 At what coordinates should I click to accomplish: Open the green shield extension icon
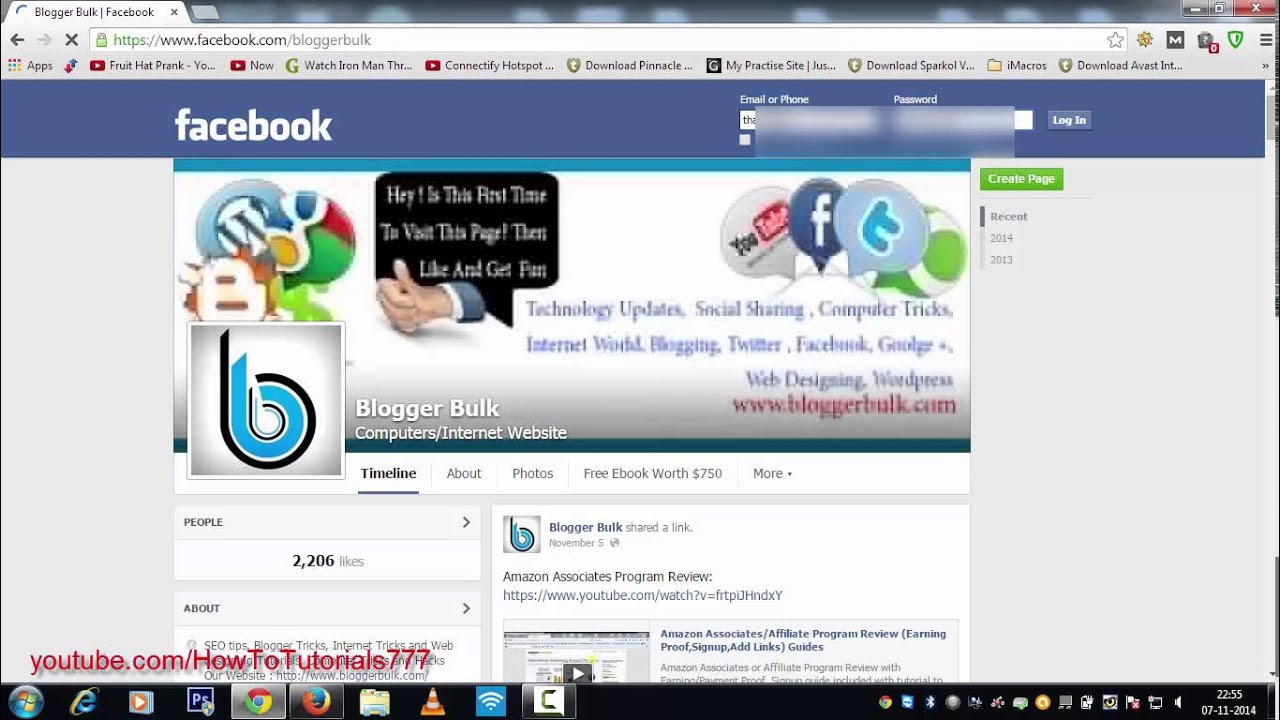click(x=1235, y=40)
